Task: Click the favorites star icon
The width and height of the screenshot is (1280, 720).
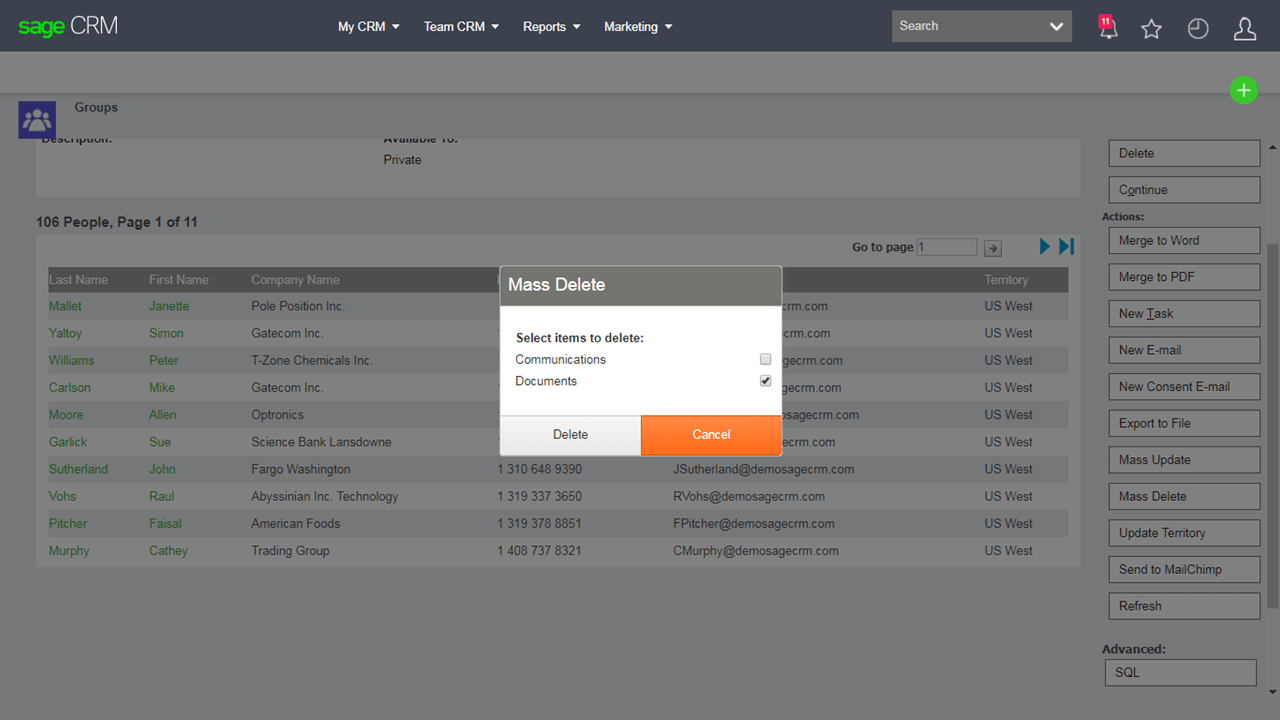Action: (x=1151, y=29)
